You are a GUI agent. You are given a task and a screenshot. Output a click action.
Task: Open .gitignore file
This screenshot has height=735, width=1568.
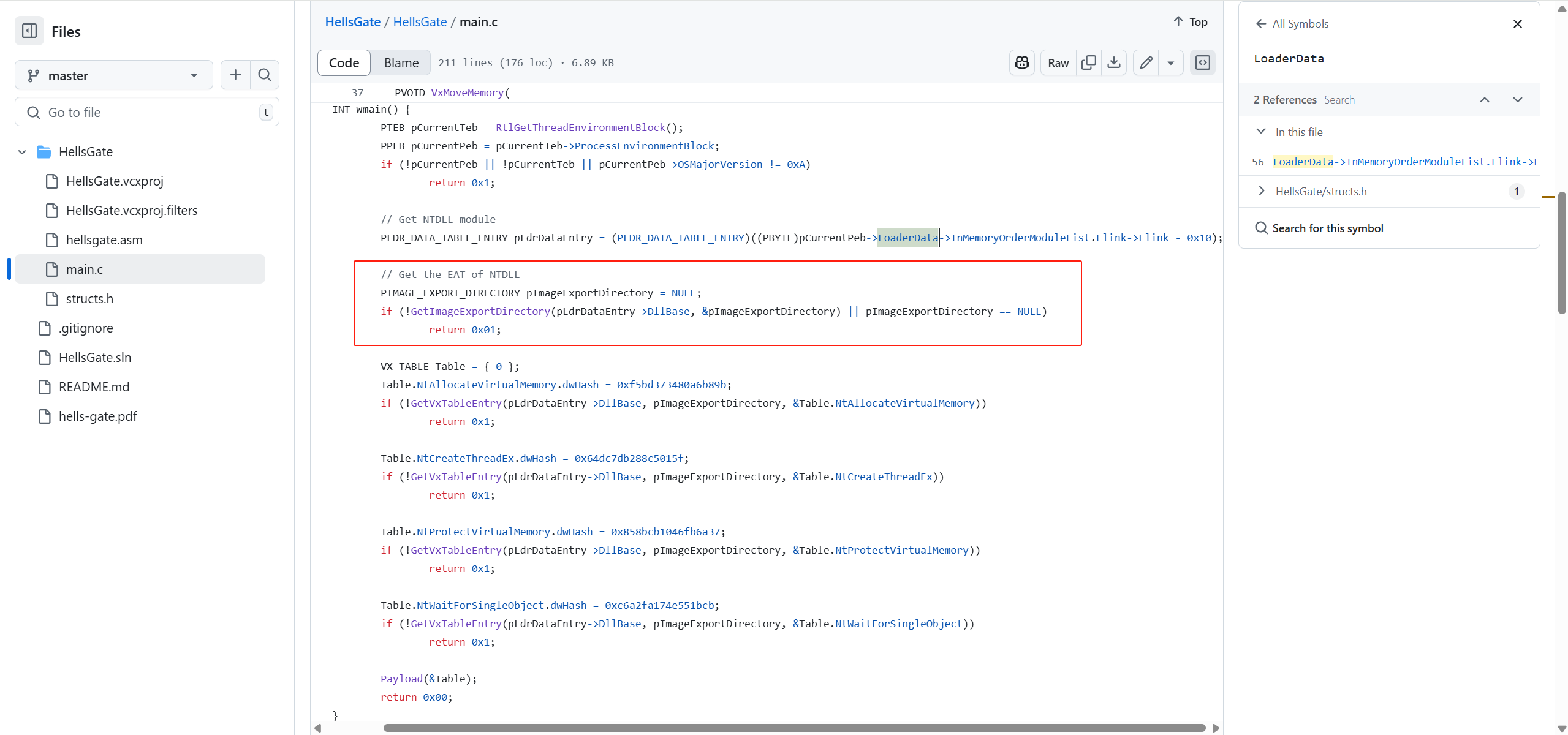click(x=86, y=328)
